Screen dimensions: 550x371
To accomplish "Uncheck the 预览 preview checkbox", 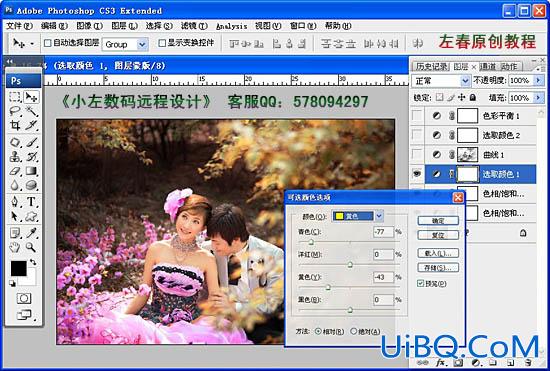I will (420, 283).
